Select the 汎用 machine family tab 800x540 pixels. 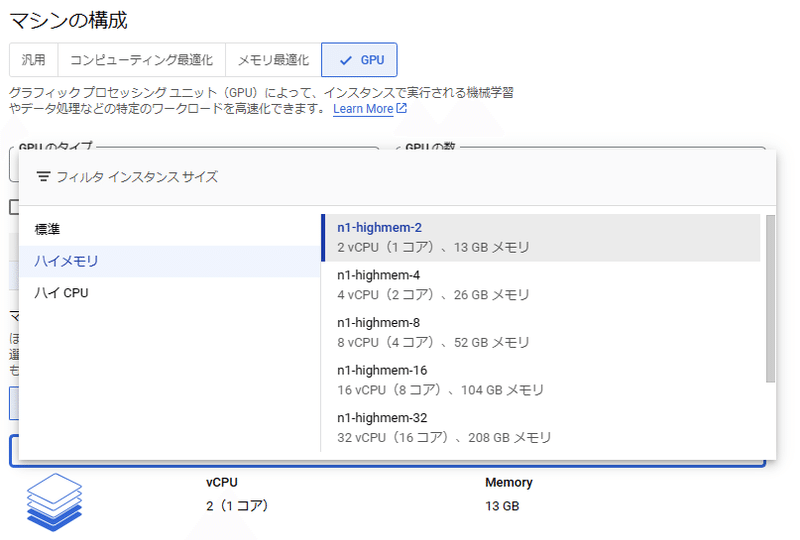click(34, 60)
